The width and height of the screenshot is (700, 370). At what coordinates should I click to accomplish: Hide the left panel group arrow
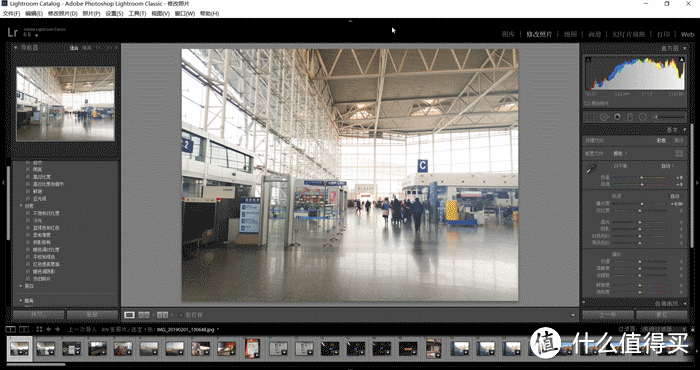(3, 183)
